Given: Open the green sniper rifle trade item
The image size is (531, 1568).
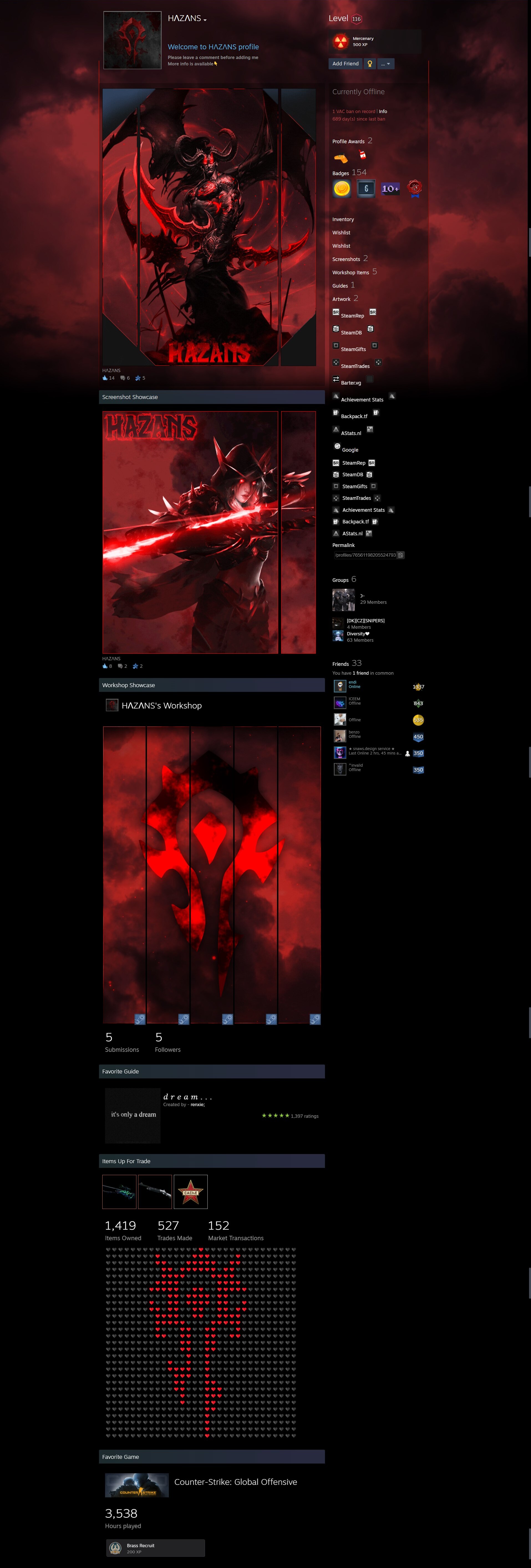Looking at the screenshot, I should pyautogui.click(x=119, y=1191).
